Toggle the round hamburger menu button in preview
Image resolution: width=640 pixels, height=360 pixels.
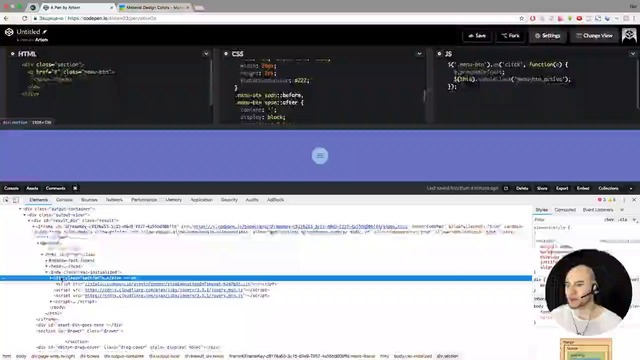(x=320, y=156)
